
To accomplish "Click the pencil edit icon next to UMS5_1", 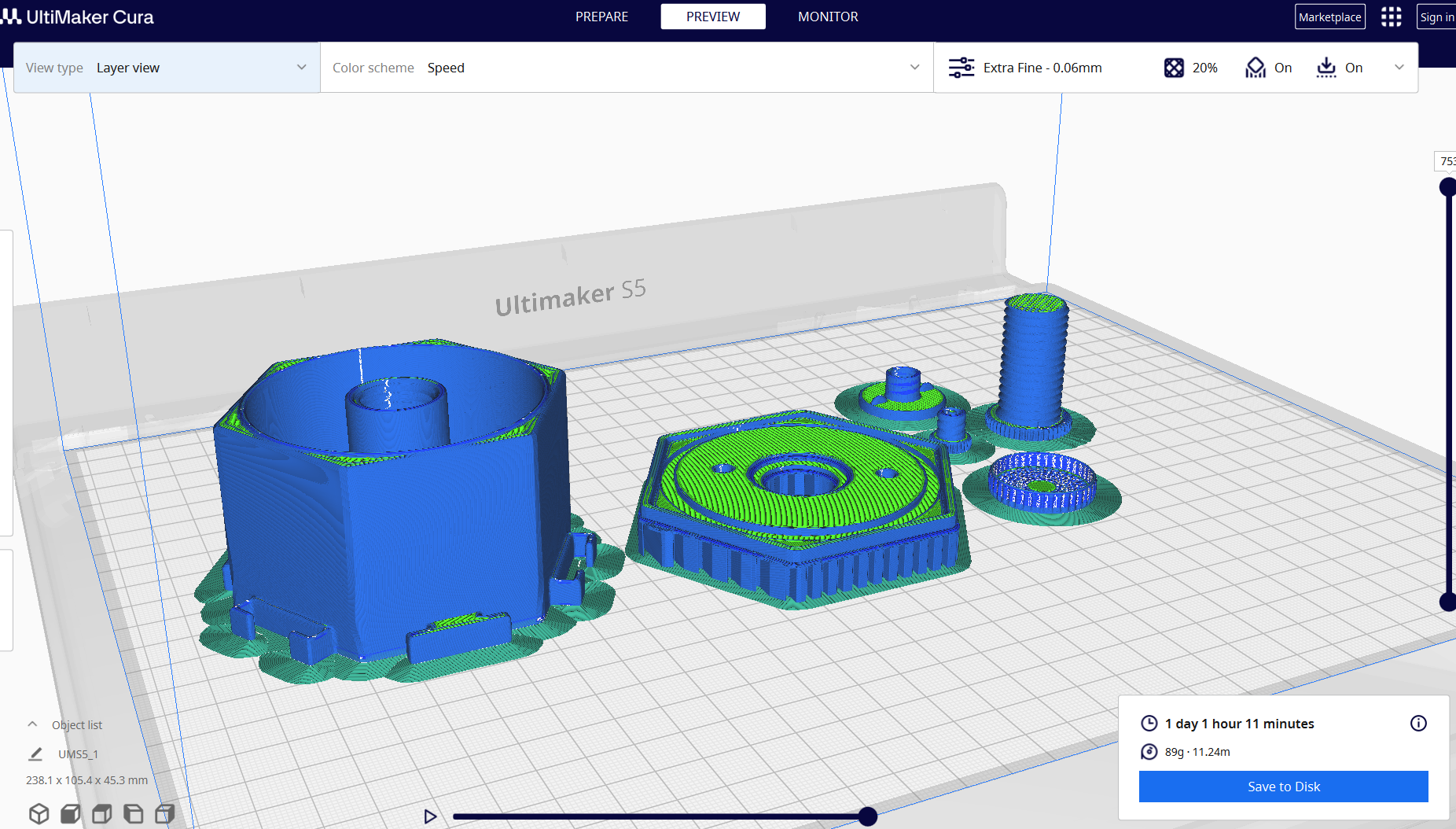I will coord(35,753).
